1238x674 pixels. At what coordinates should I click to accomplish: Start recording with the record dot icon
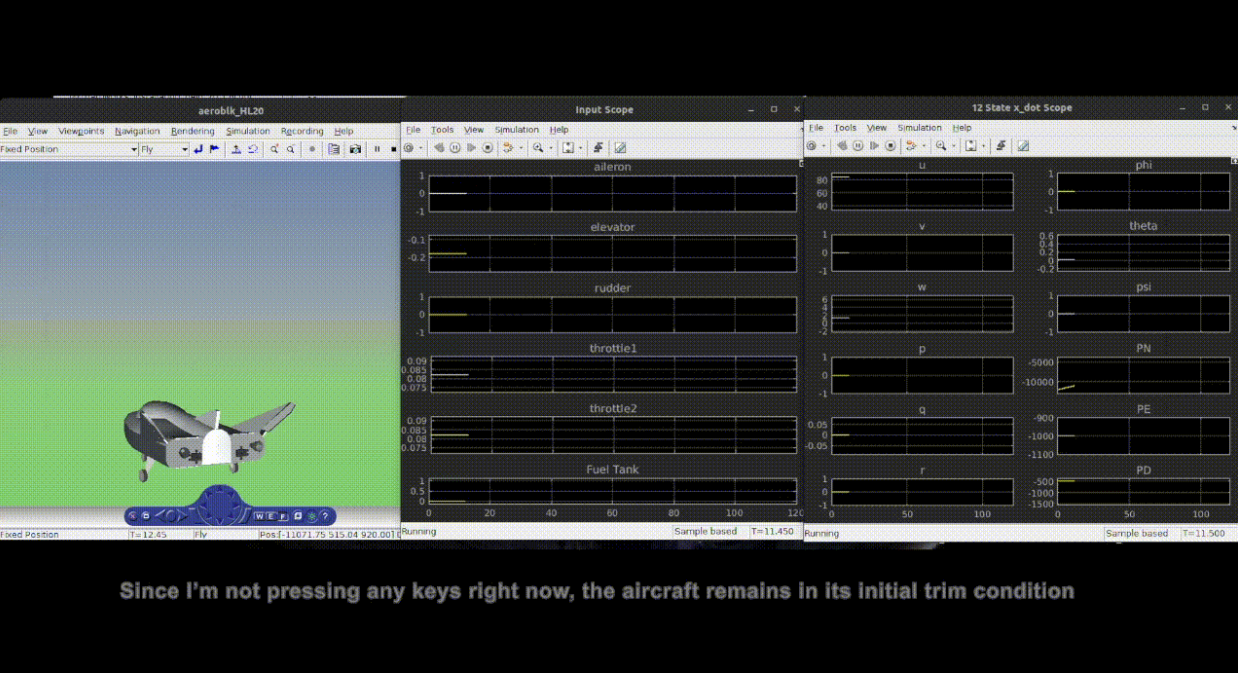[312, 149]
